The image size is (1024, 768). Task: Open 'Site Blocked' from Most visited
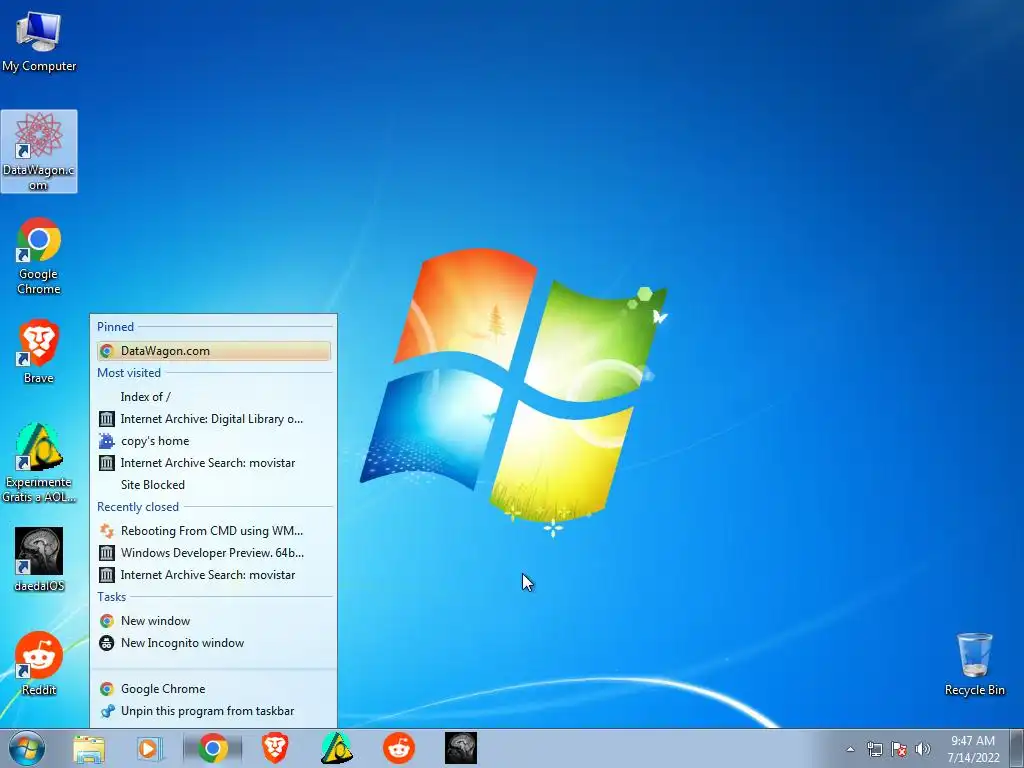click(214, 485)
